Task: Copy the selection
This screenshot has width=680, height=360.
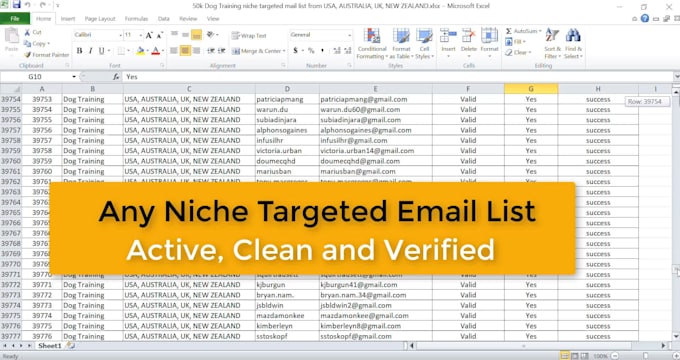Action: tap(36, 43)
